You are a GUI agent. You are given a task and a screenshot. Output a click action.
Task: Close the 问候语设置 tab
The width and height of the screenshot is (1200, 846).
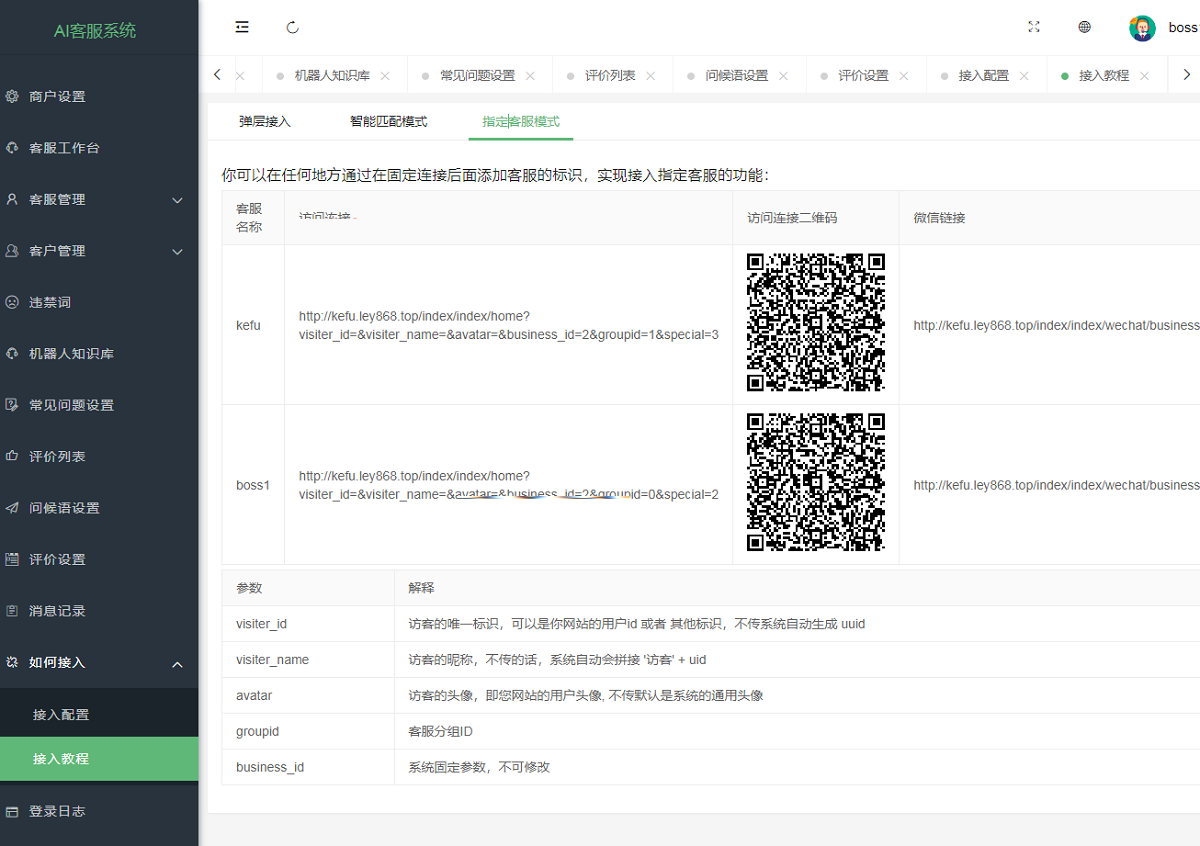click(783, 76)
